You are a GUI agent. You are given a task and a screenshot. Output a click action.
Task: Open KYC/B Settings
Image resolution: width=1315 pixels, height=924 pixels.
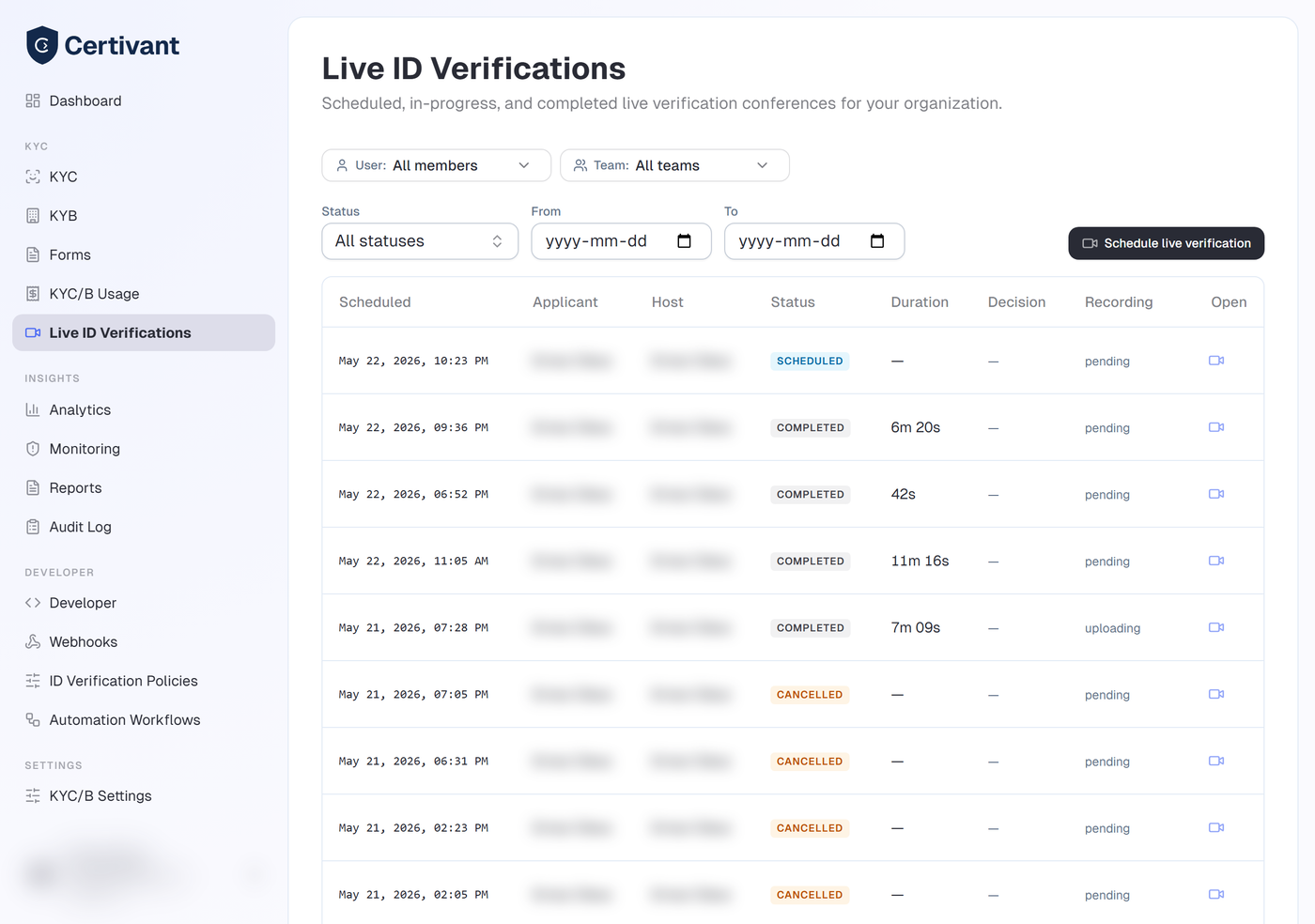tap(144, 796)
